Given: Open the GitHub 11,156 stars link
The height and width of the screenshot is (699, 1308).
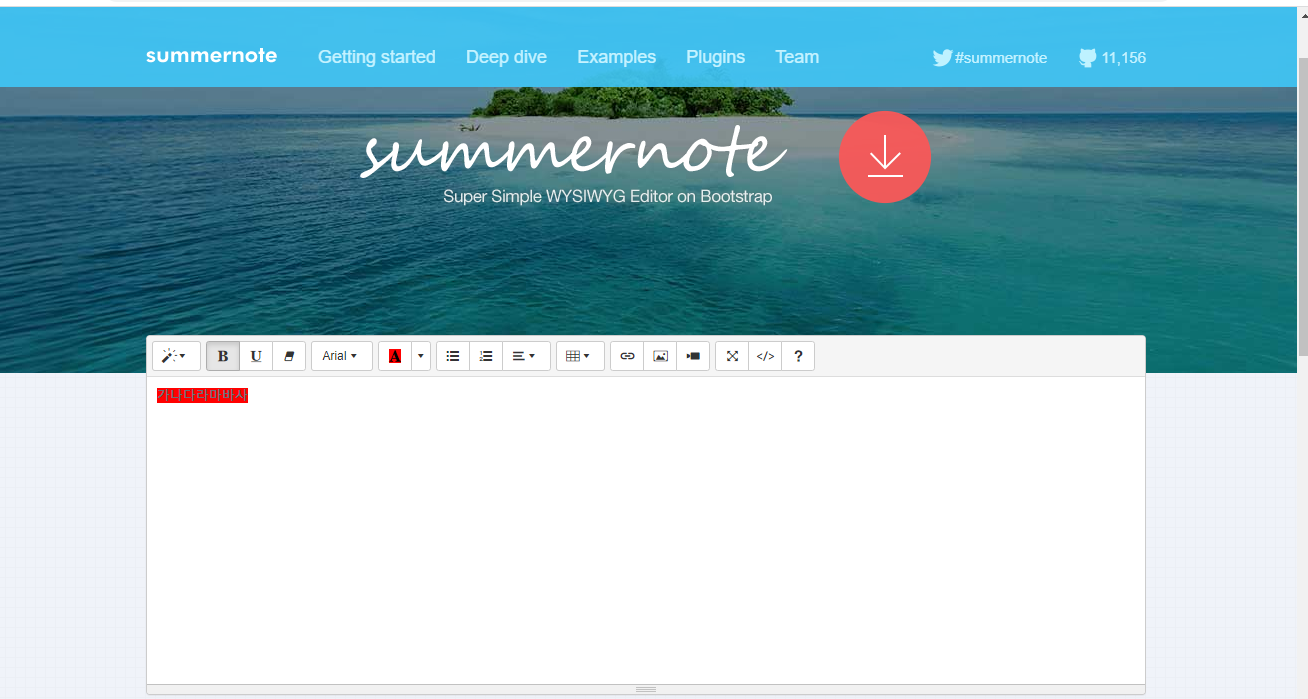Looking at the screenshot, I should pyautogui.click(x=1112, y=58).
